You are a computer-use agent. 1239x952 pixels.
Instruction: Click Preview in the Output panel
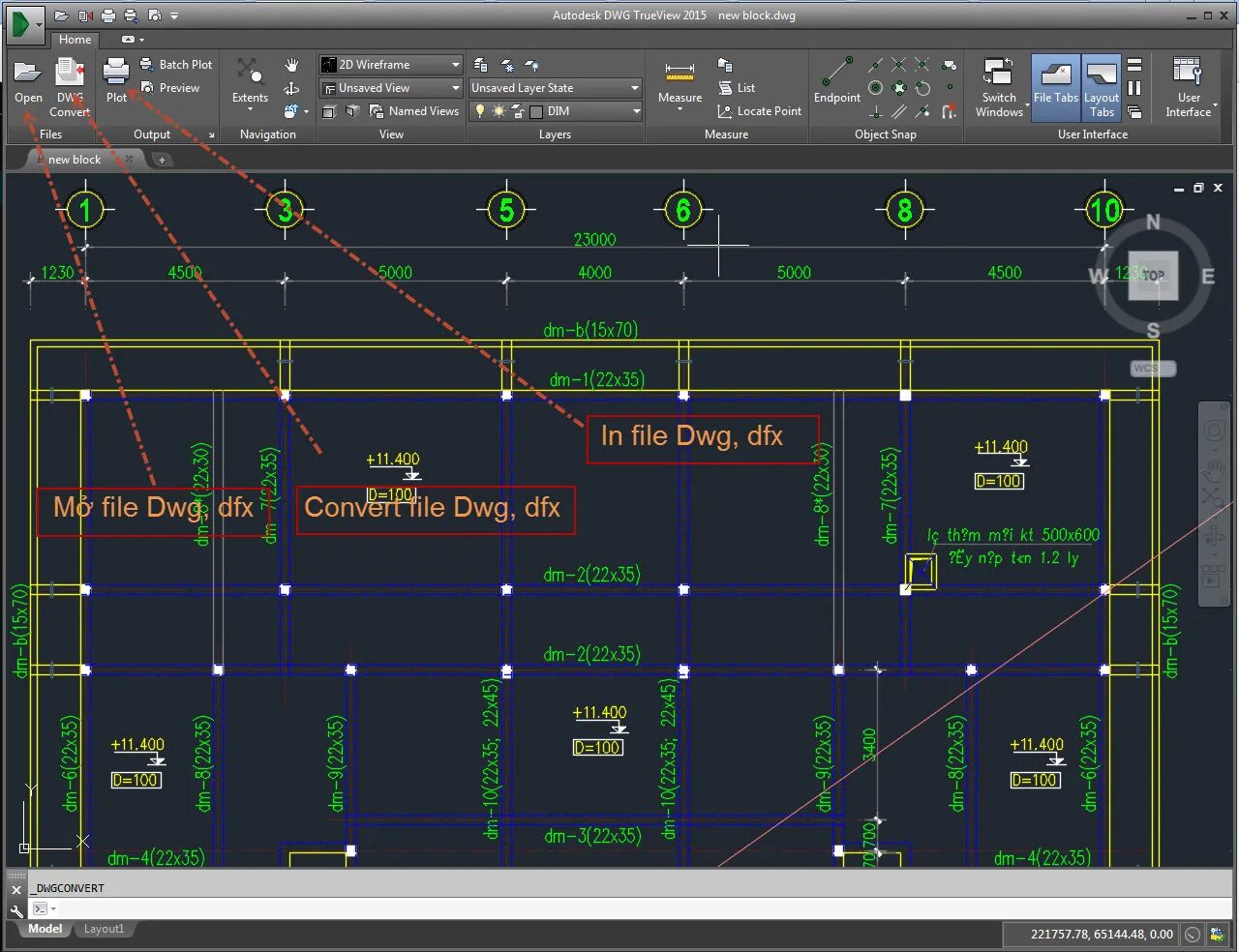(x=169, y=87)
